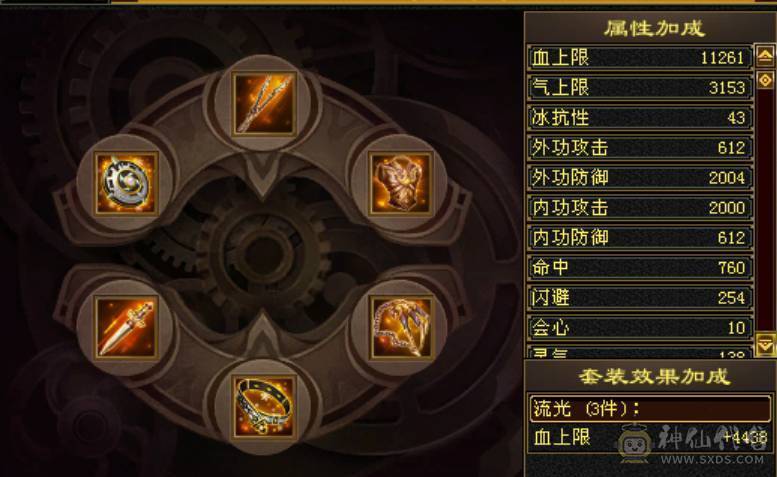Select the 气上限 3153 attribute row
Viewport: 777px width, 477px height.
640,88
